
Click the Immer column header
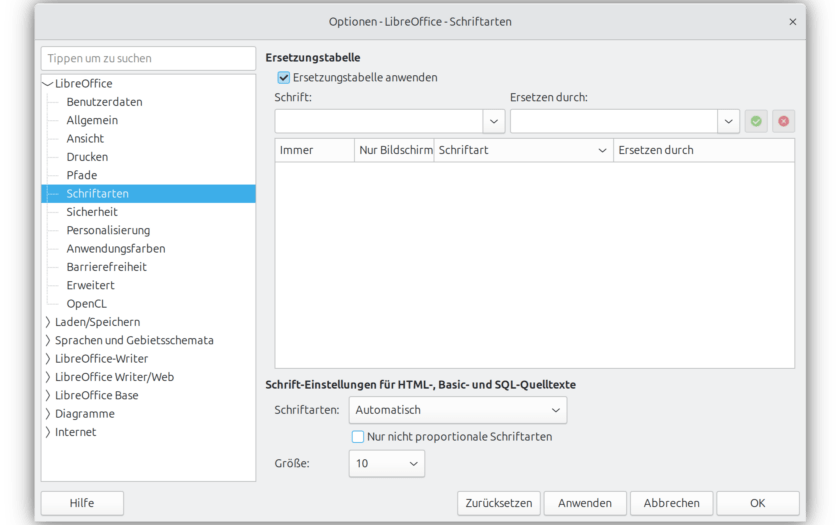tap(315, 151)
